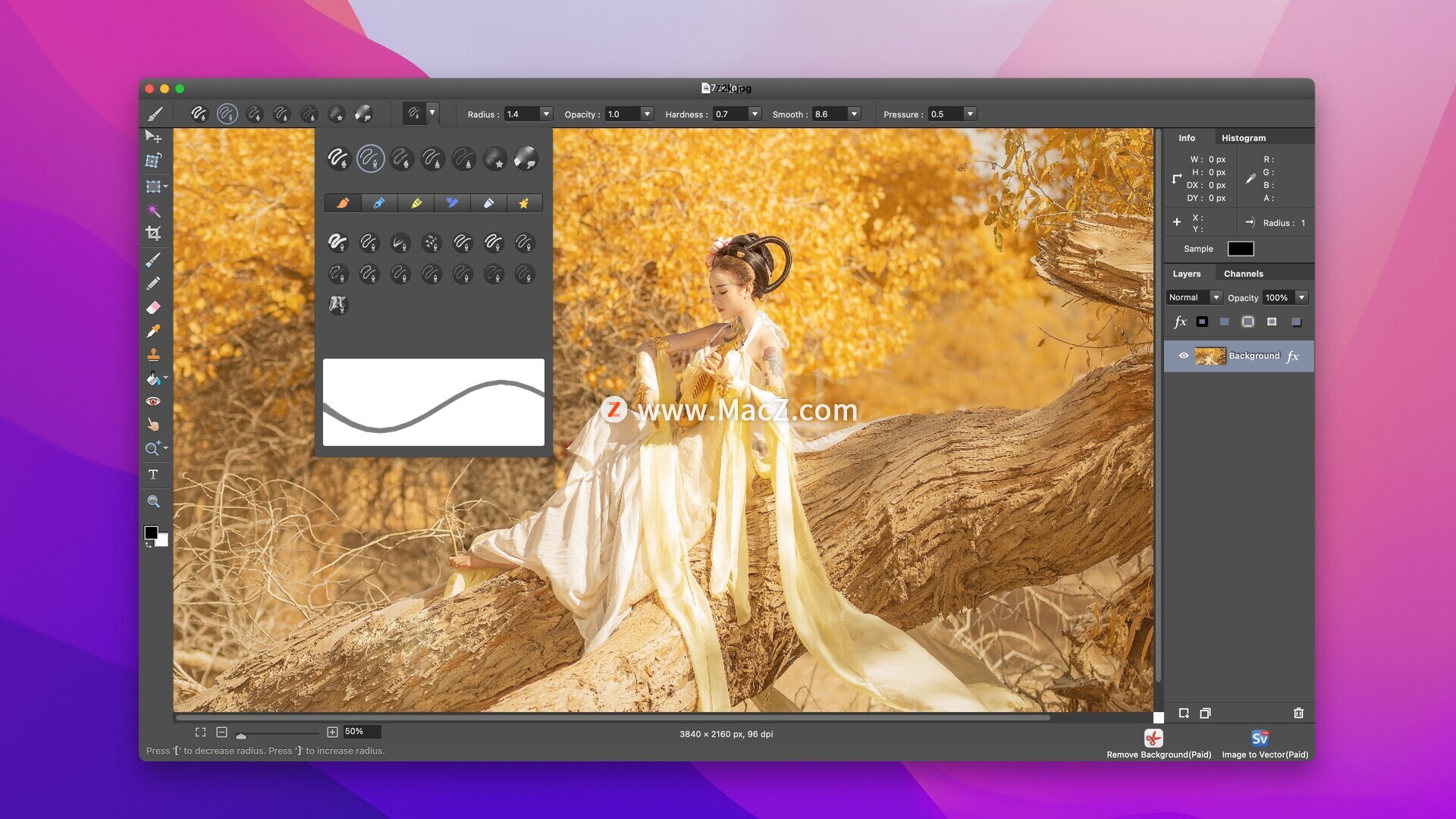This screenshot has width=1456, height=819.
Task: Delete layer with the trash icon
Action: (x=1298, y=713)
